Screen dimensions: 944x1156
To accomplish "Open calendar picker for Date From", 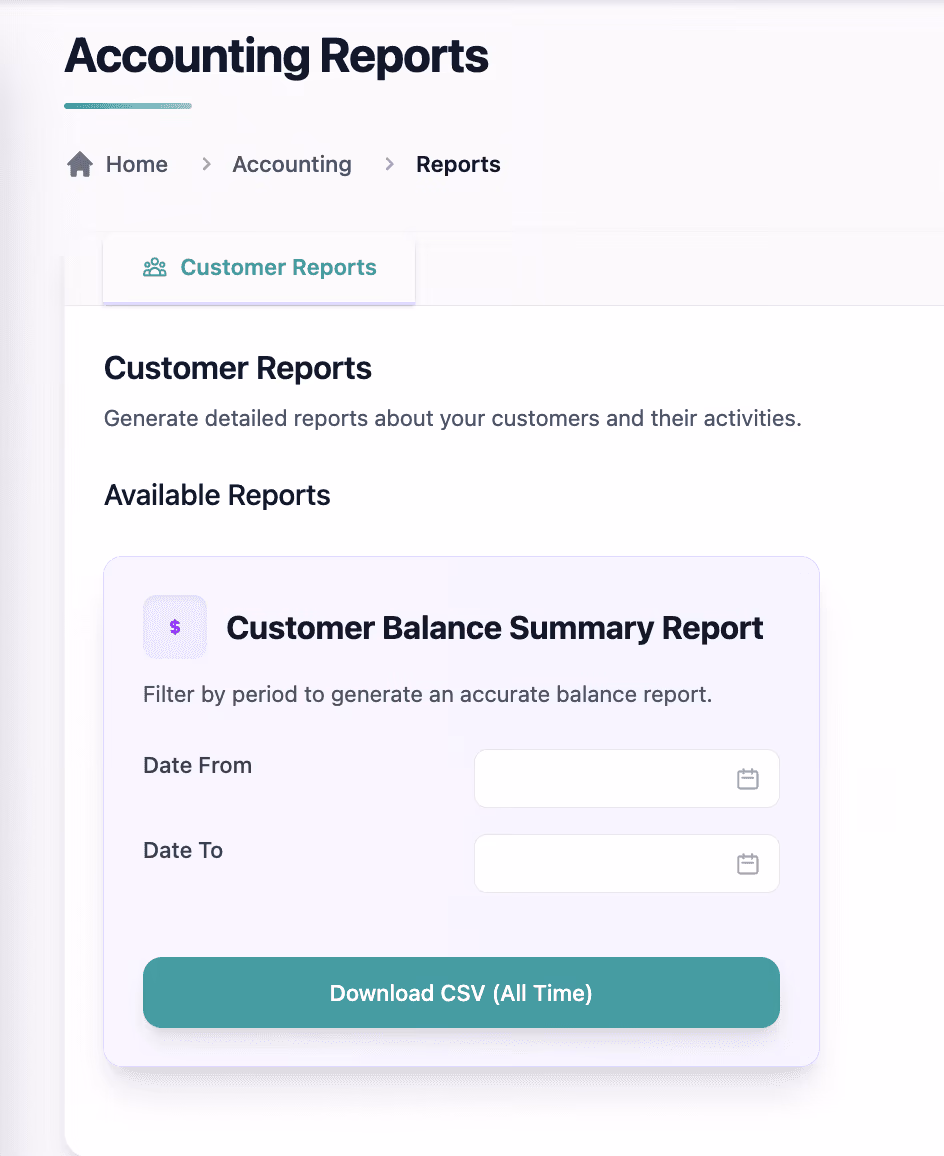I will click(x=748, y=779).
